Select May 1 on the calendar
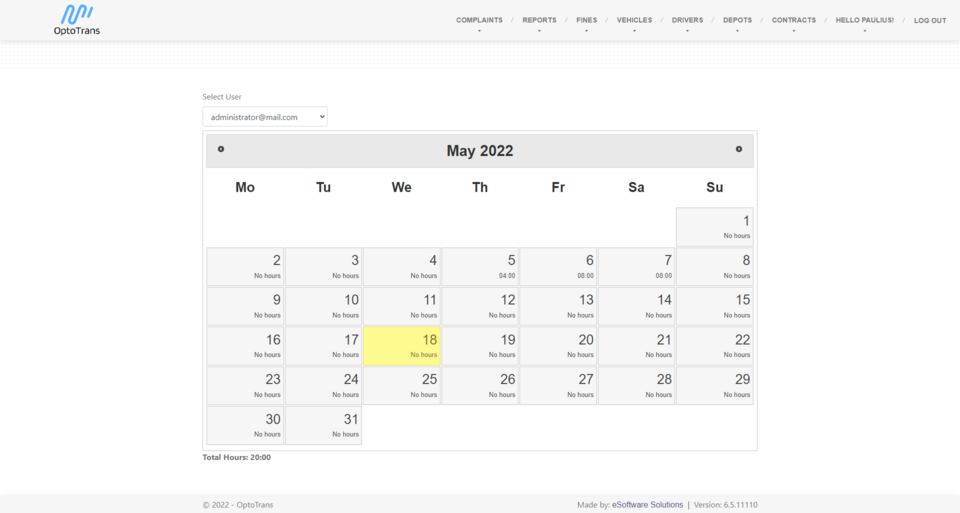The height and width of the screenshot is (513, 960). pos(714,227)
